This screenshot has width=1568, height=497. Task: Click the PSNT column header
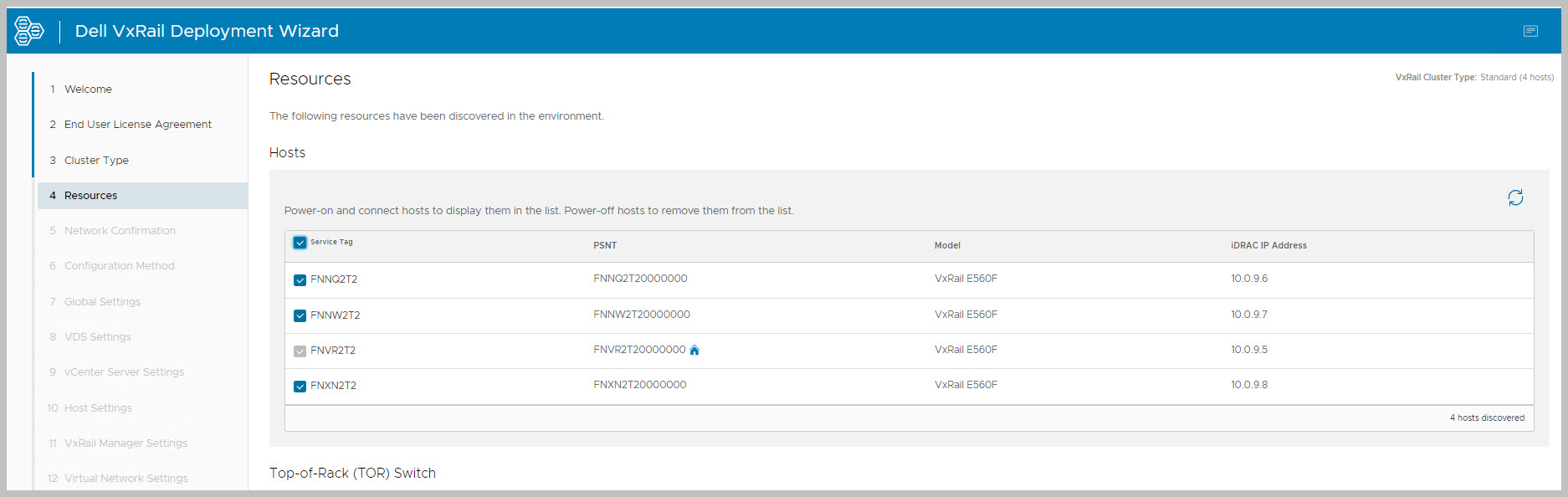coord(605,245)
